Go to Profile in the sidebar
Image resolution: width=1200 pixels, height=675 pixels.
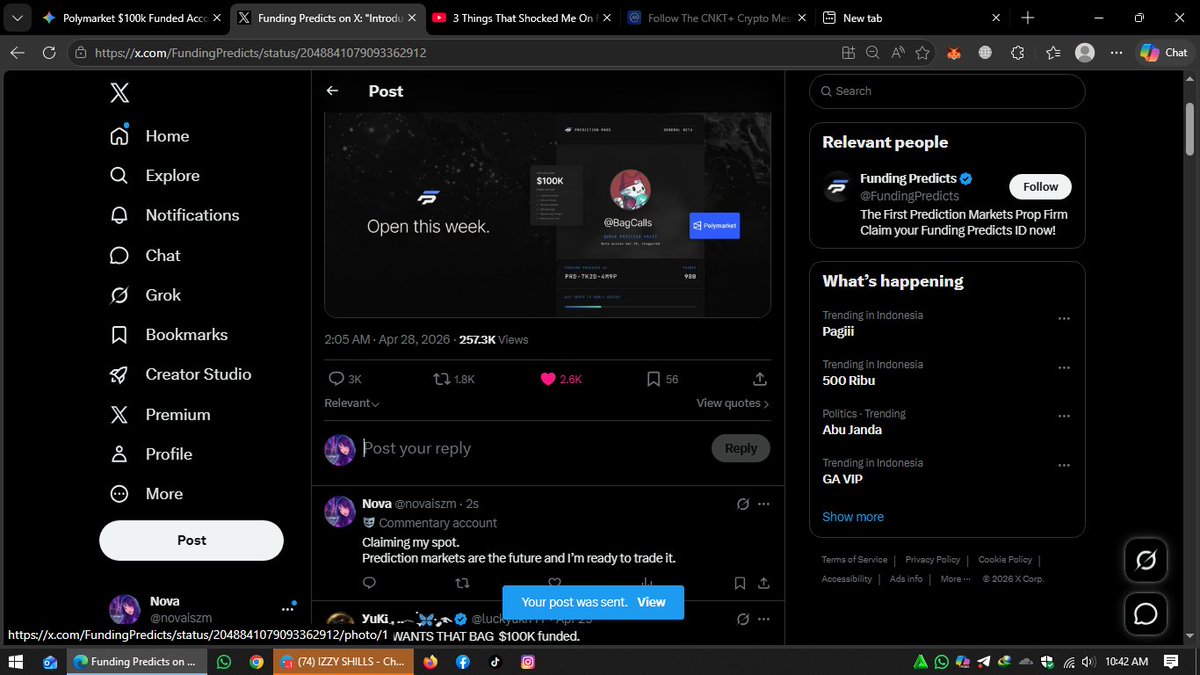[151, 454]
